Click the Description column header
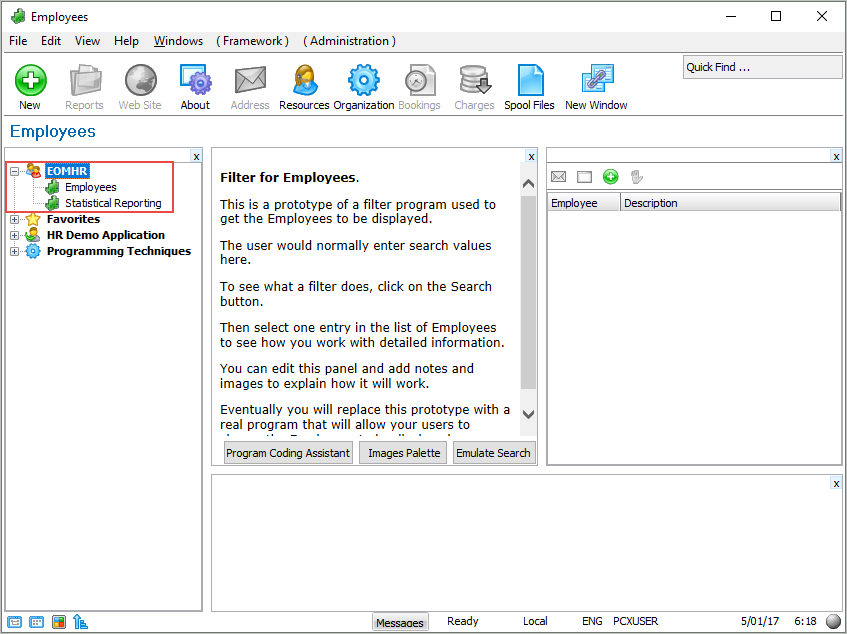The height and width of the screenshot is (634, 847). pos(730,203)
